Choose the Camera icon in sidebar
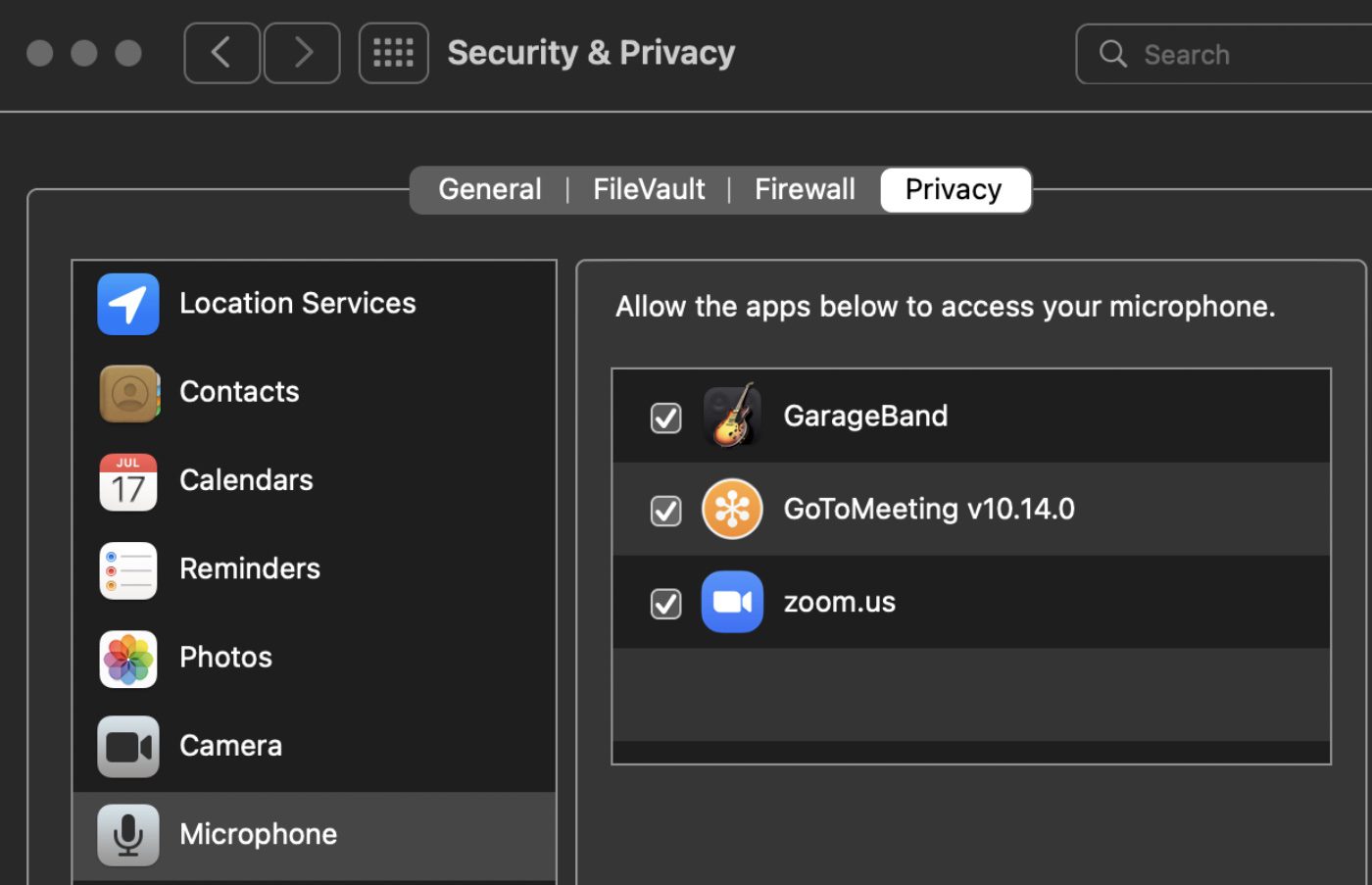1372x885 pixels. 128,747
